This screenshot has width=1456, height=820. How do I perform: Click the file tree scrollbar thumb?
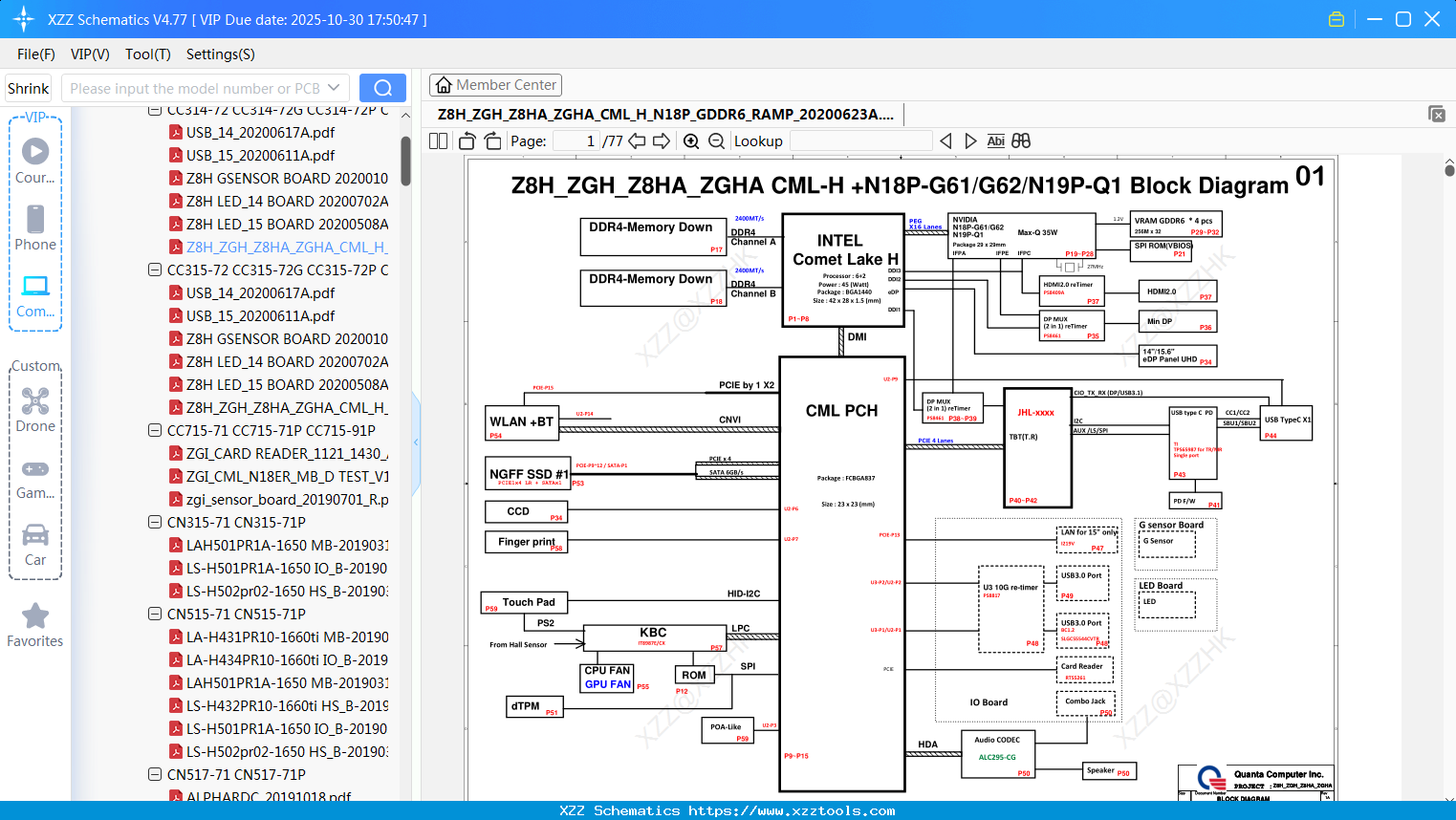pos(405,161)
